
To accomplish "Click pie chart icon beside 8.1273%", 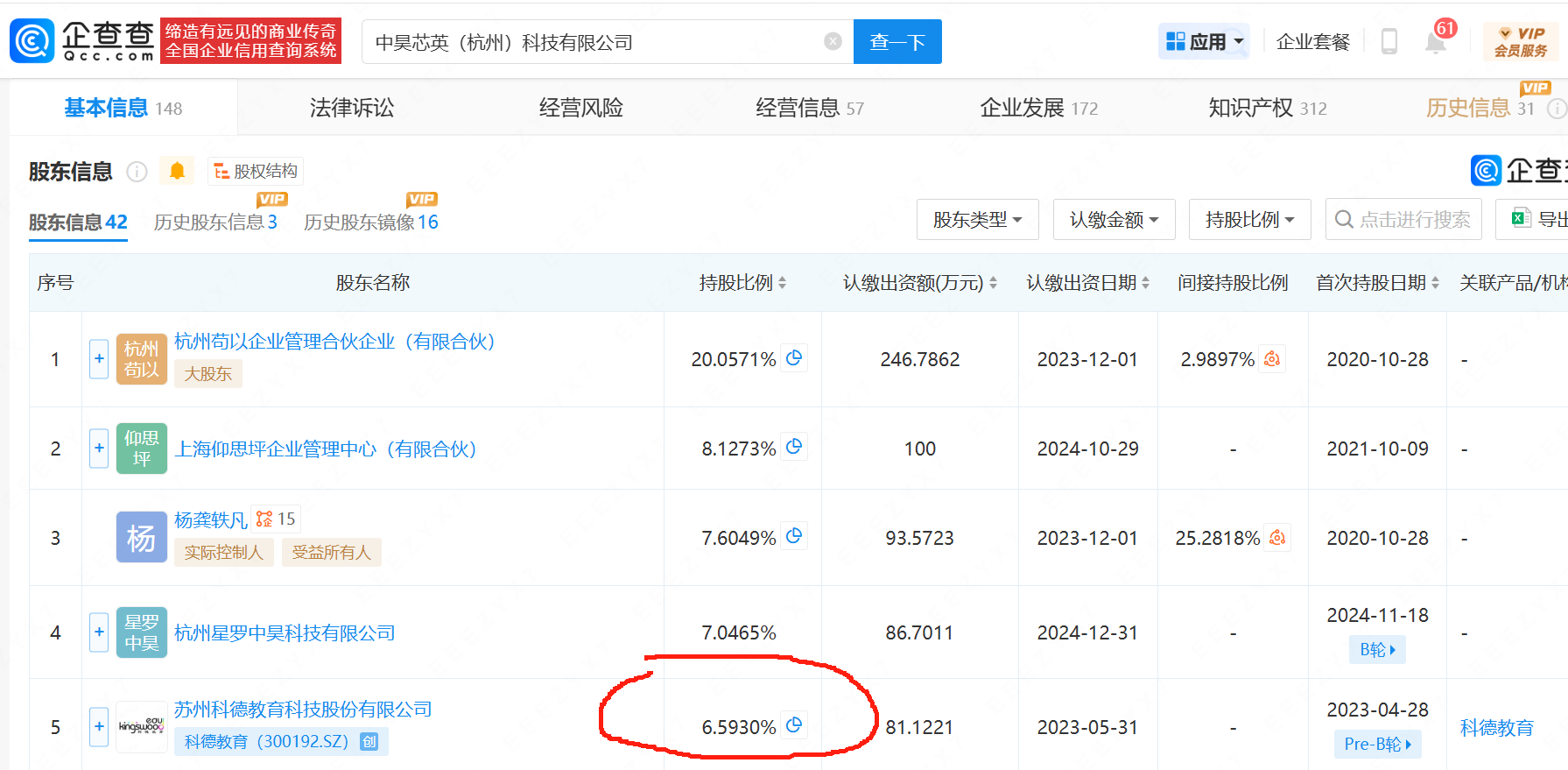I will tap(794, 447).
